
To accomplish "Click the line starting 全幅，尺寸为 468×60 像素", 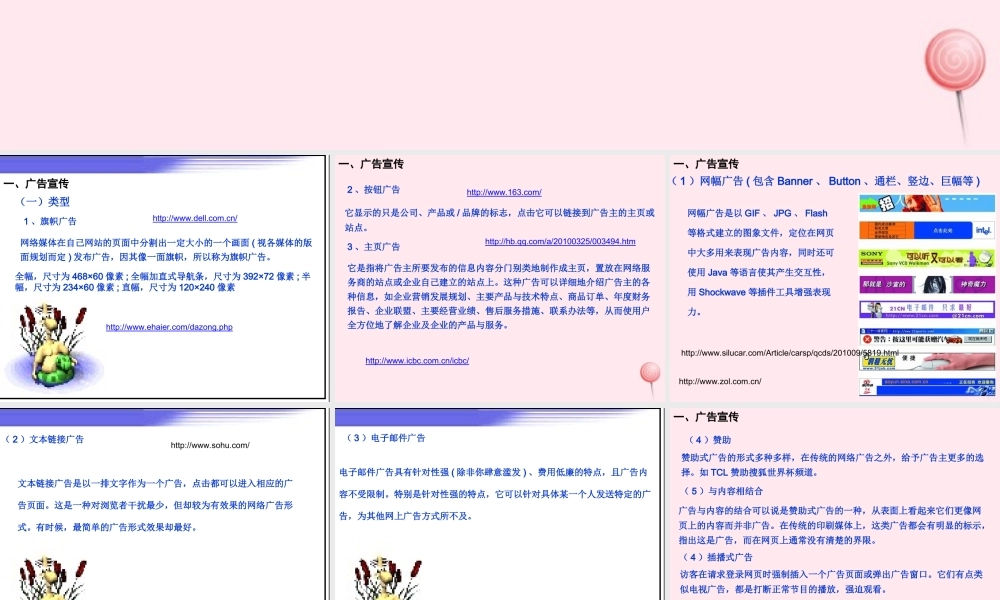I will tap(163, 282).
